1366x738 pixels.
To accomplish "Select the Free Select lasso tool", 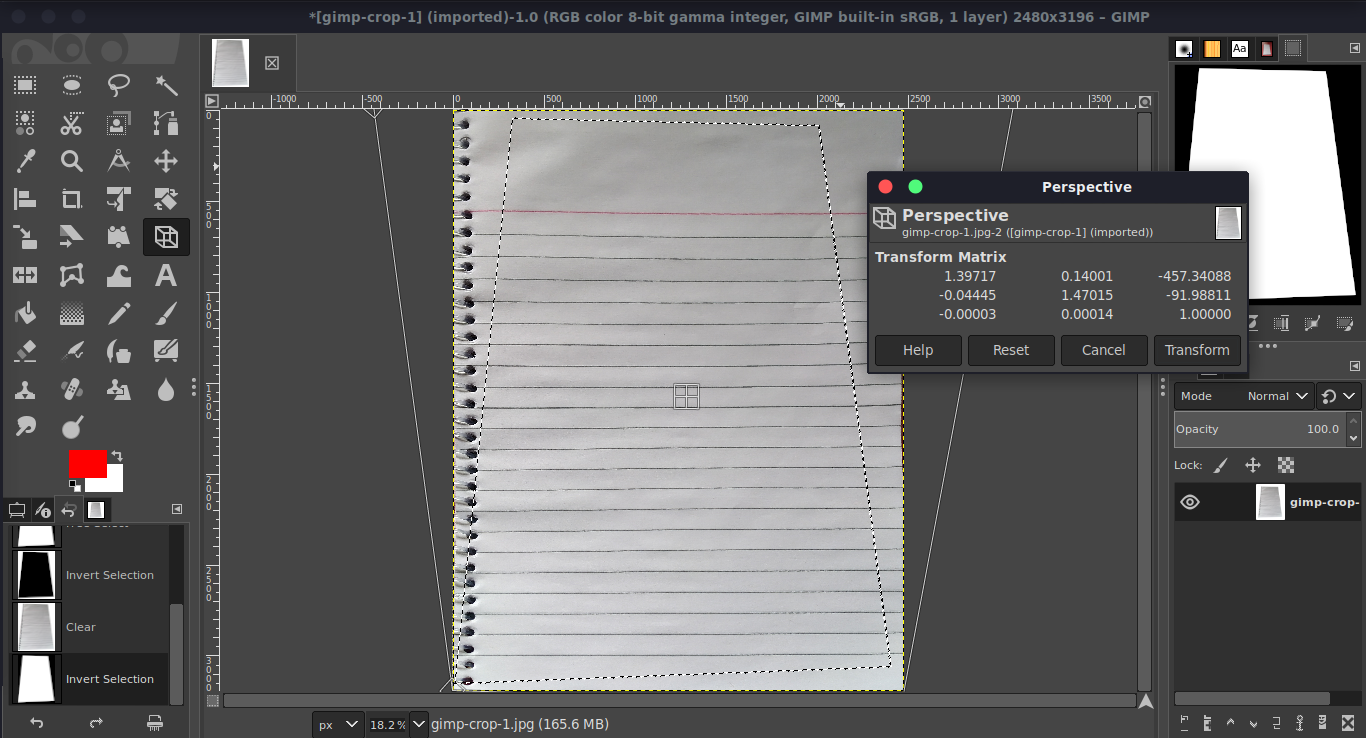I will pyautogui.click(x=119, y=86).
